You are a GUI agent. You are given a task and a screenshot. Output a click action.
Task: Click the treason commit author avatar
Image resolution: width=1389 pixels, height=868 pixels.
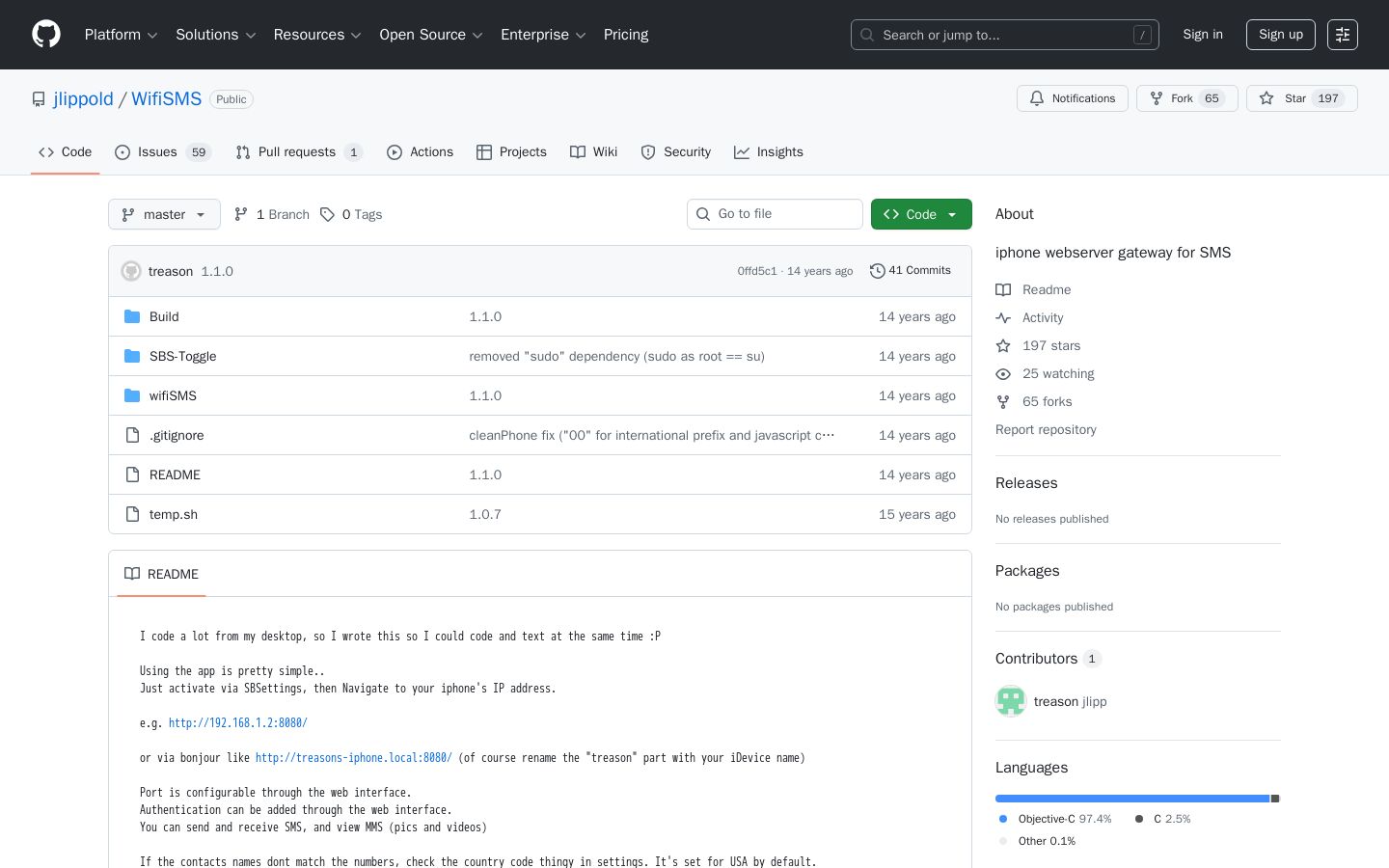click(131, 271)
